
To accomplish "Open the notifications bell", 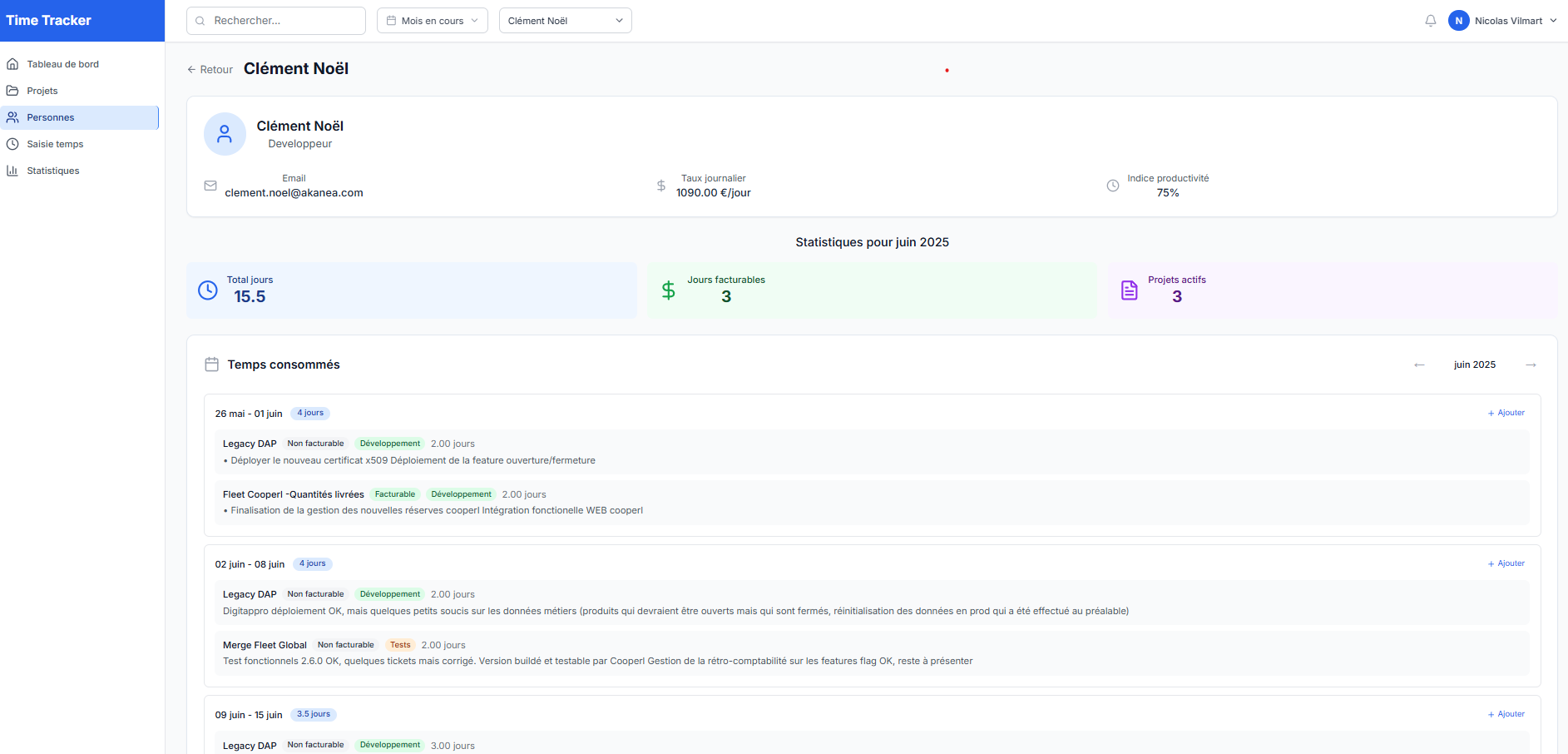I will 1430,21.
